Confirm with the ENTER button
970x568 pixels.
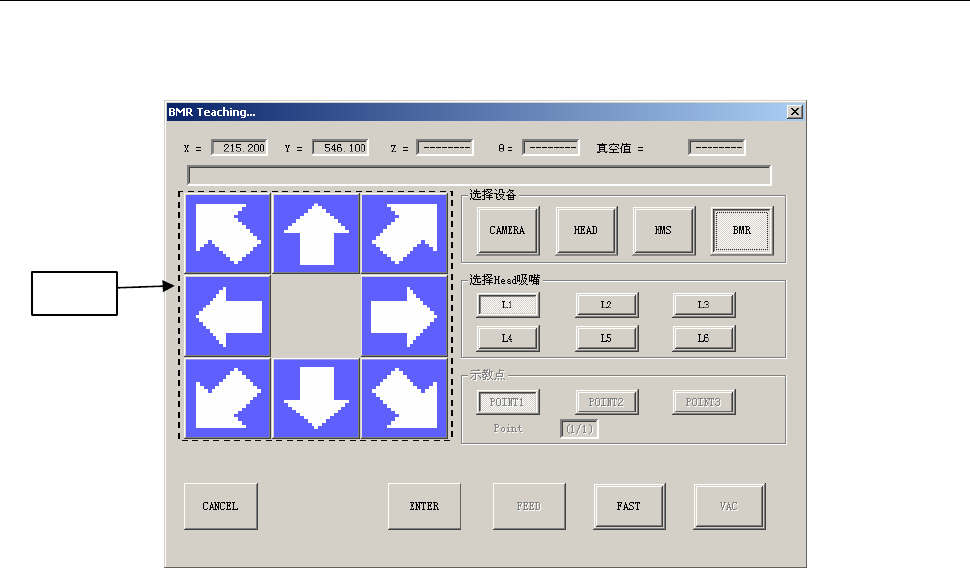[x=424, y=506]
